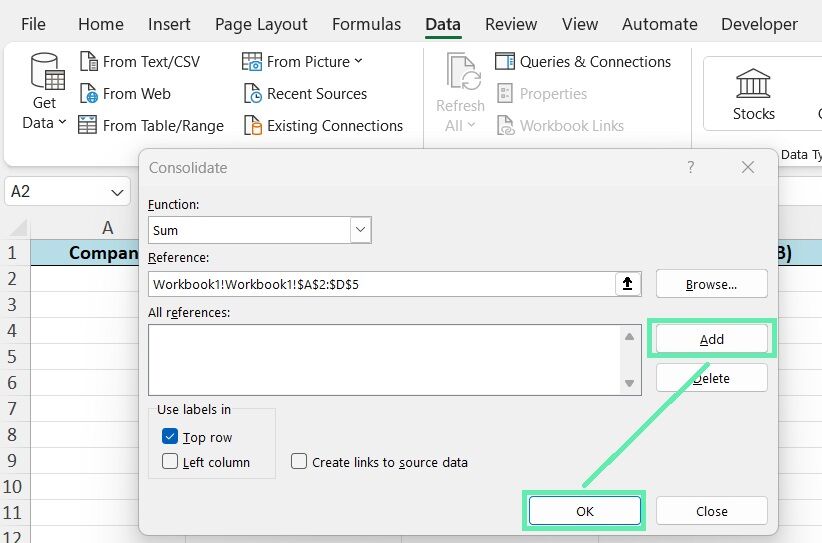The height and width of the screenshot is (543, 822).
Task: Click the All references scroll down arrow
Action: [630, 383]
